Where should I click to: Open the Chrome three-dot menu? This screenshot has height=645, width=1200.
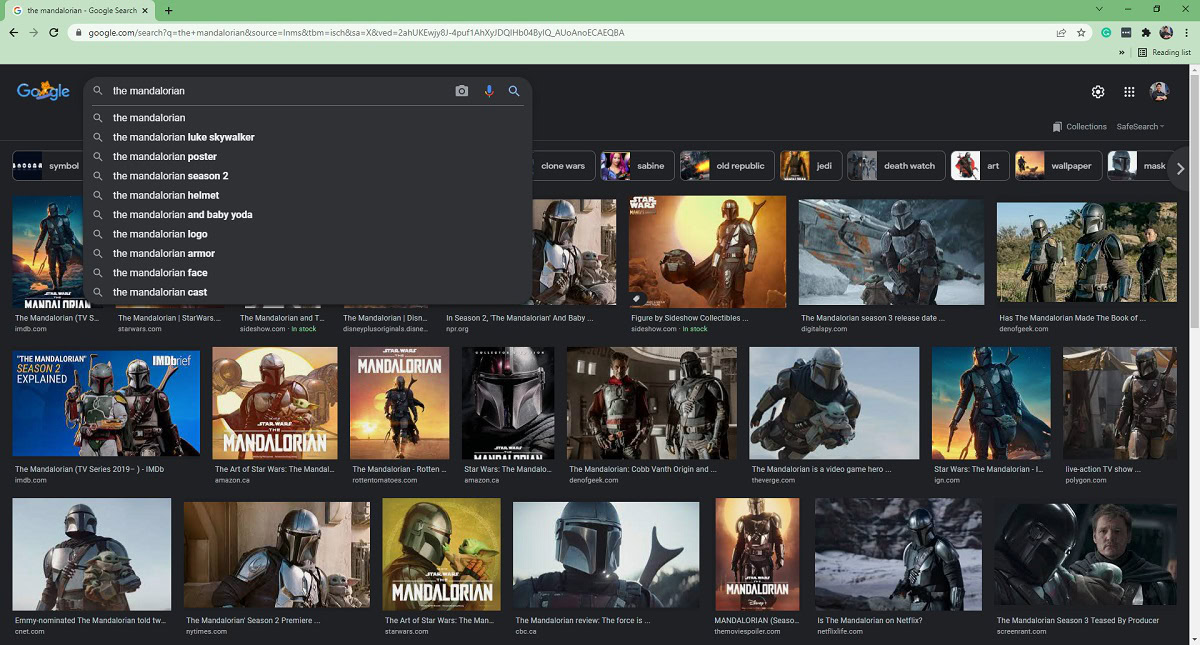pyautogui.click(x=1186, y=32)
